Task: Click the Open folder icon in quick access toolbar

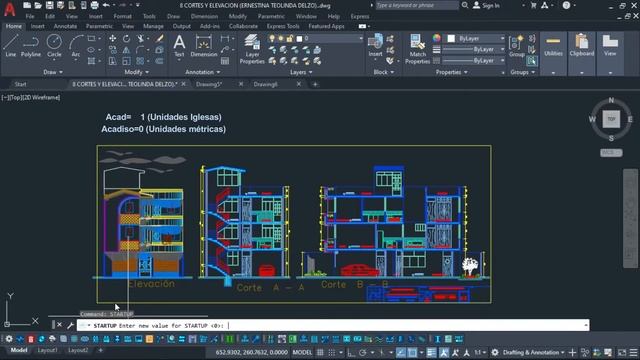Action: (x=38, y=5)
